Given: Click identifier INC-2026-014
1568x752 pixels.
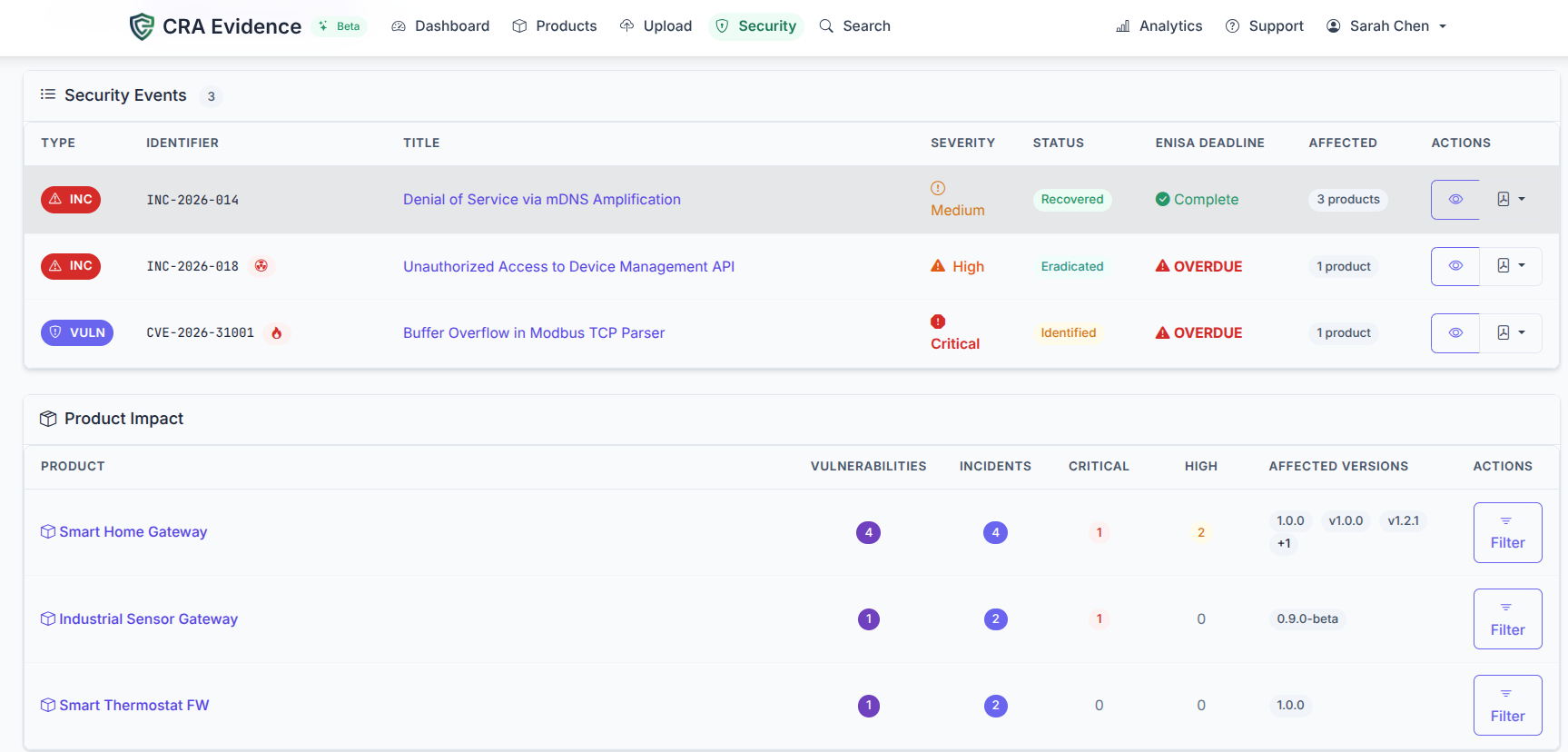Looking at the screenshot, I should point(193,201).
